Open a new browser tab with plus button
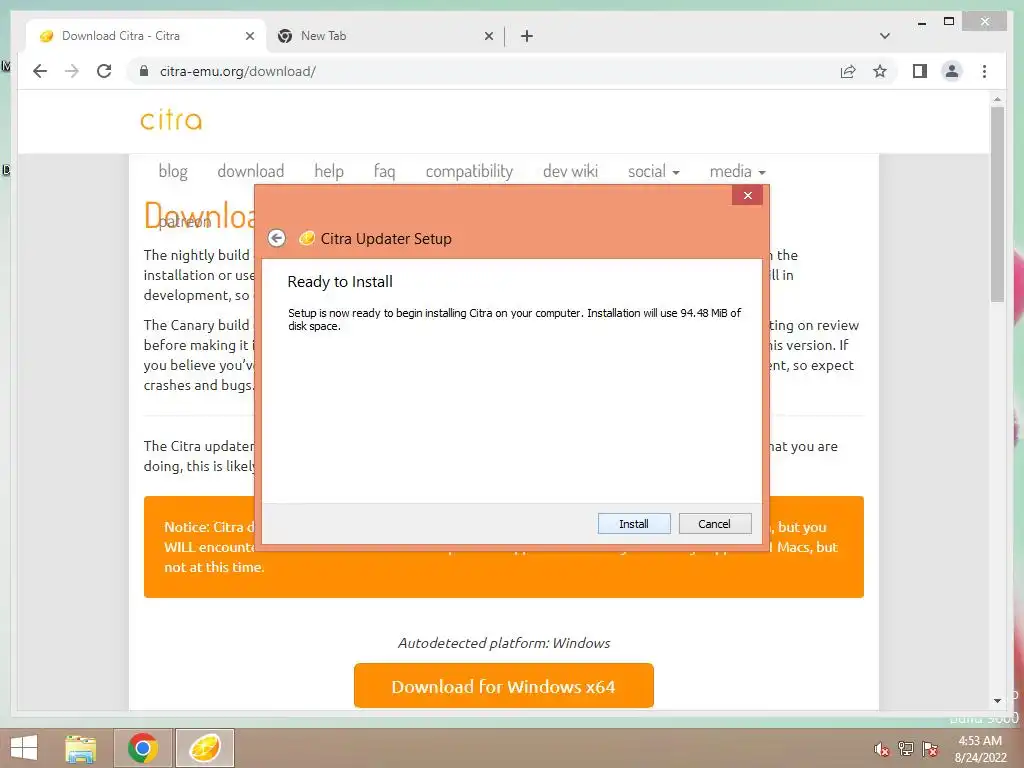Screen dimensions: 1024x768 tap(527, 37)
